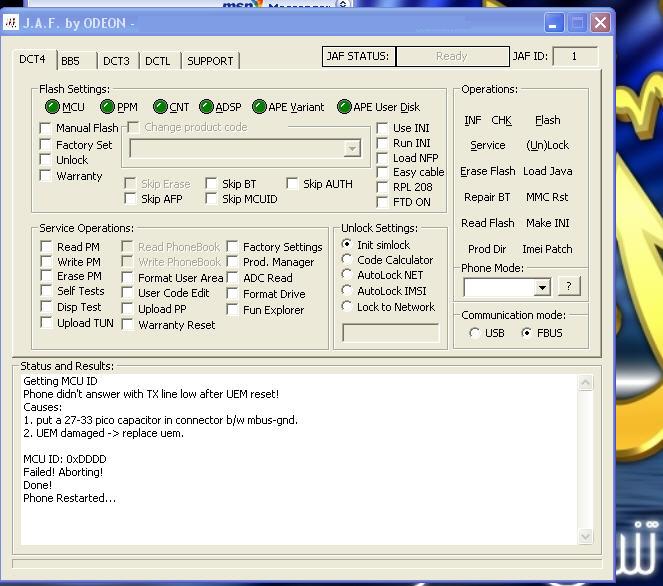Check the Fun Explorer option
This screenshot has height=586, width=663.
(x=232, y=309)
